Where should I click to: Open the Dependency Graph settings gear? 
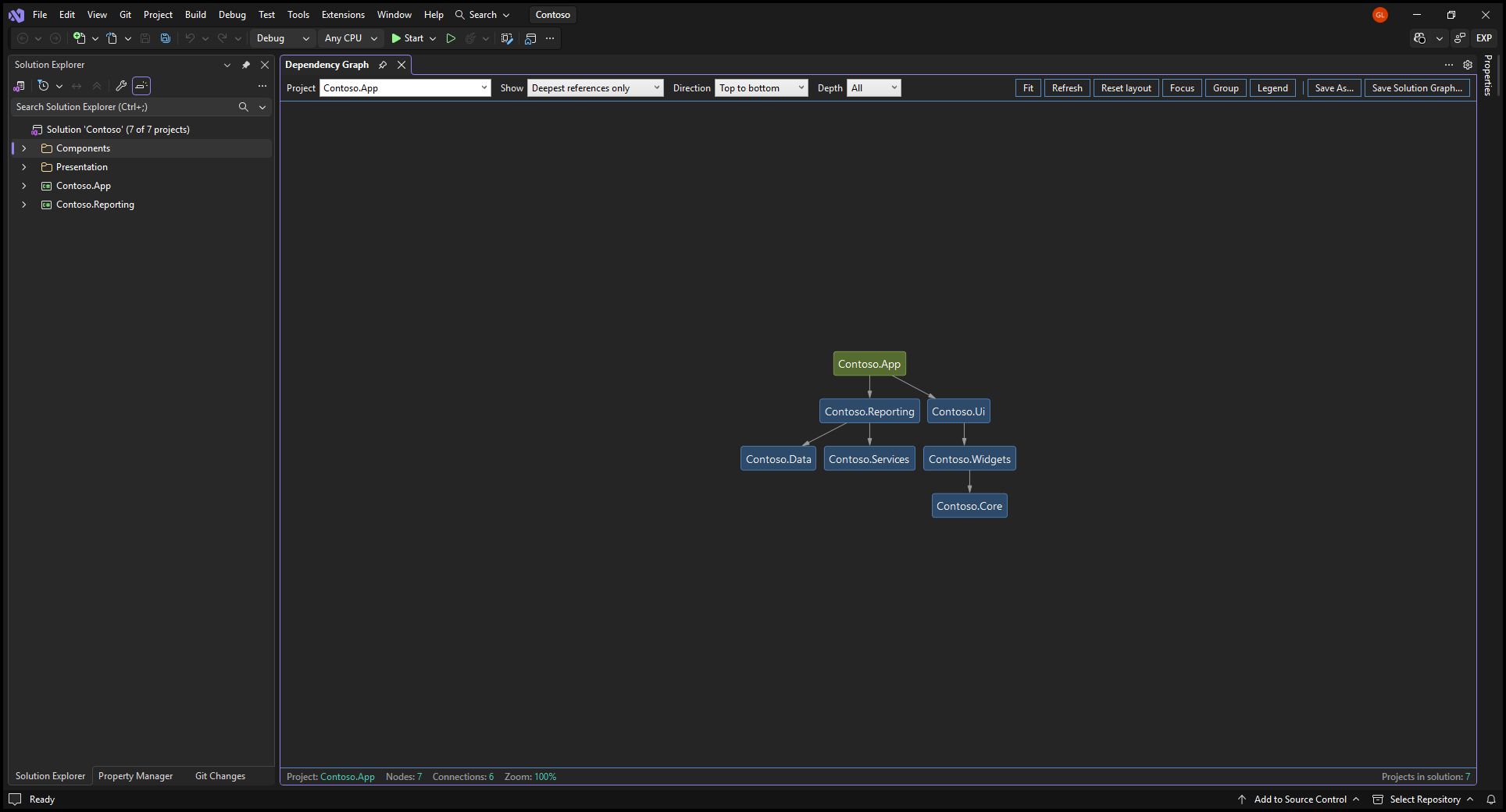[1468, 65]
